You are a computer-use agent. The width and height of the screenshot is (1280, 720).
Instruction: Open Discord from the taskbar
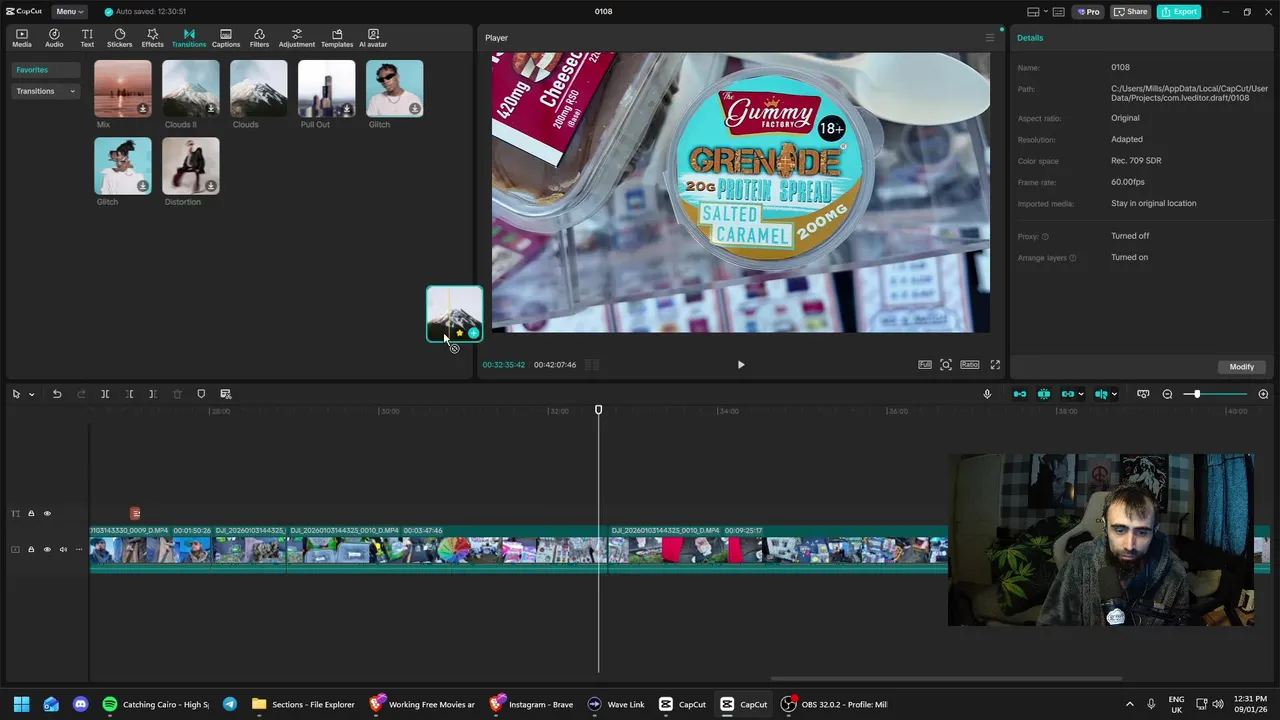tap(80, 704)
